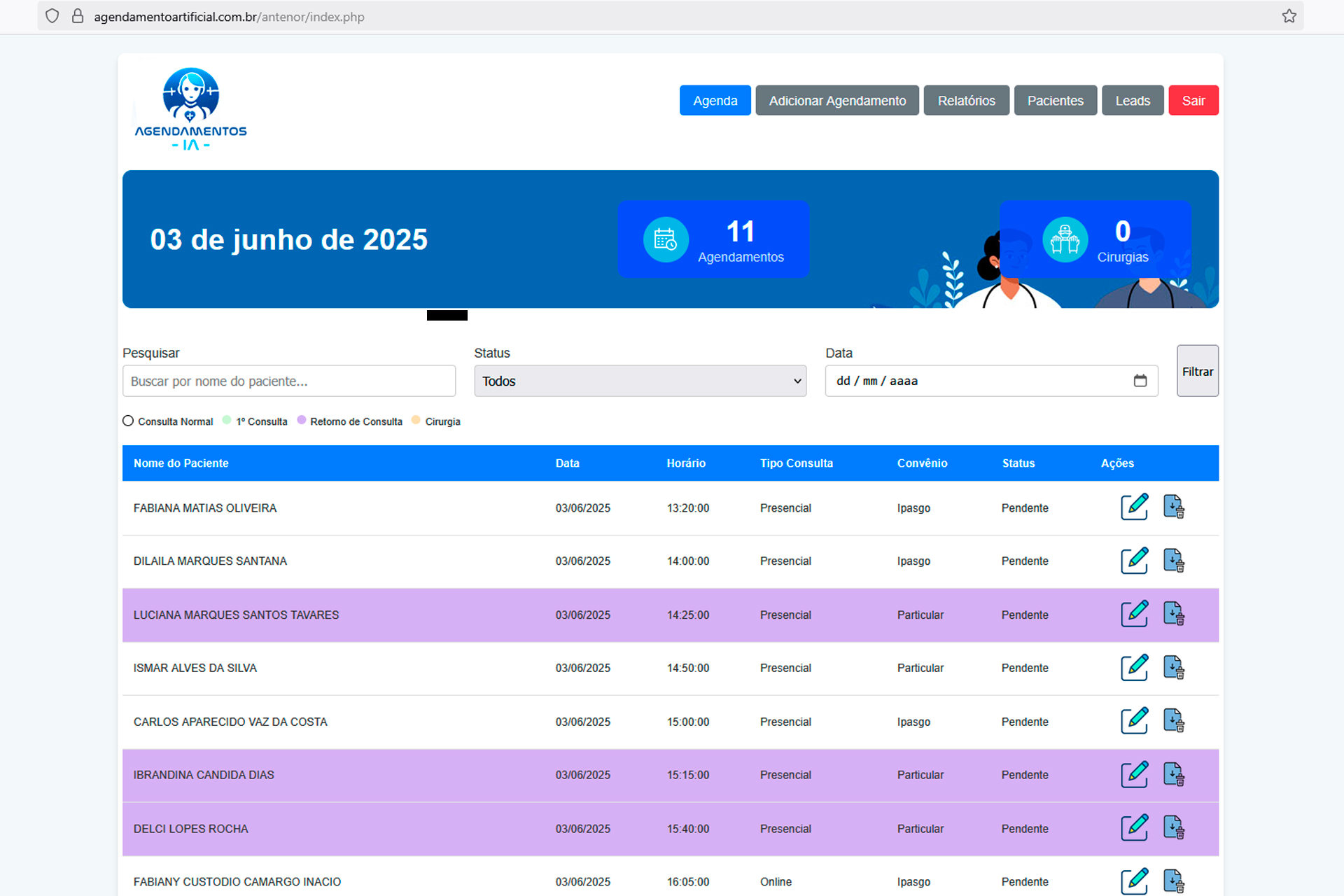Click the 11 Agendamentos card
The image size is (1344, 896).
click(x=713, y=239)
